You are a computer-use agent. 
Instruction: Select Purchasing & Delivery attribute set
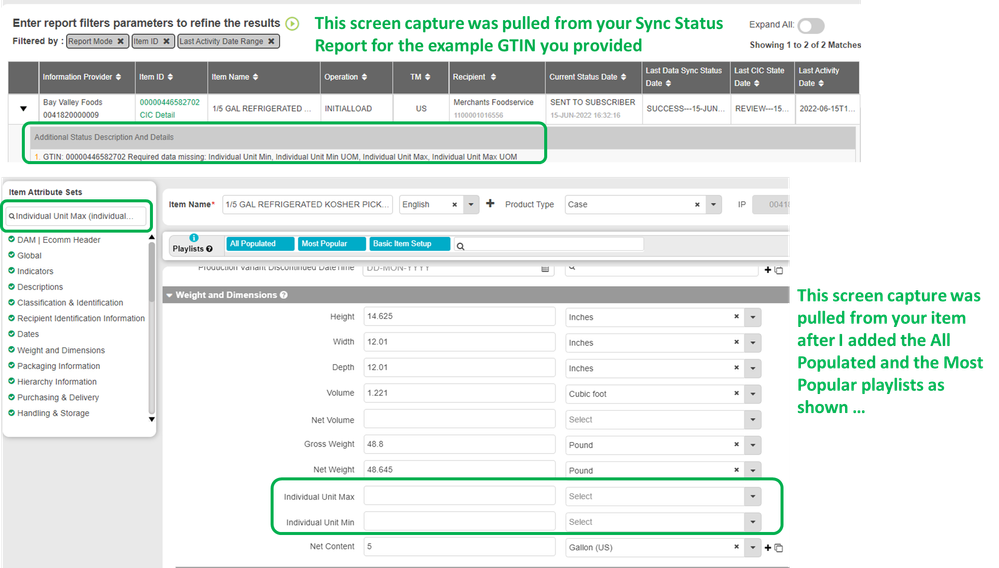[58, 397]
